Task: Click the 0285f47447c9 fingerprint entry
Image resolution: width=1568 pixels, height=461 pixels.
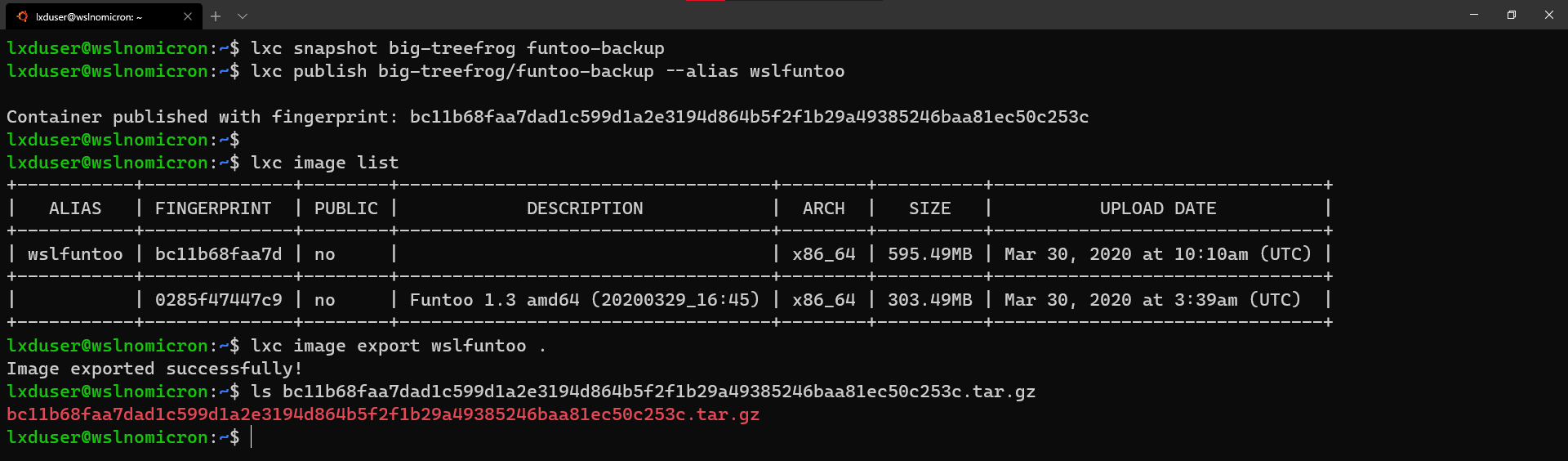Action: (218, 300)
